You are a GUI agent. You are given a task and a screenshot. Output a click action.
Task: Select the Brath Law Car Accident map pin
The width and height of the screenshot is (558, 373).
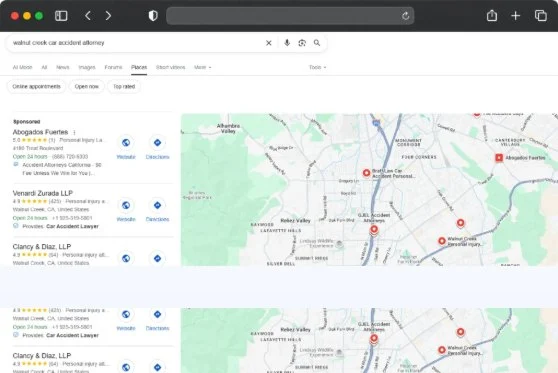[x=366, y=173]
